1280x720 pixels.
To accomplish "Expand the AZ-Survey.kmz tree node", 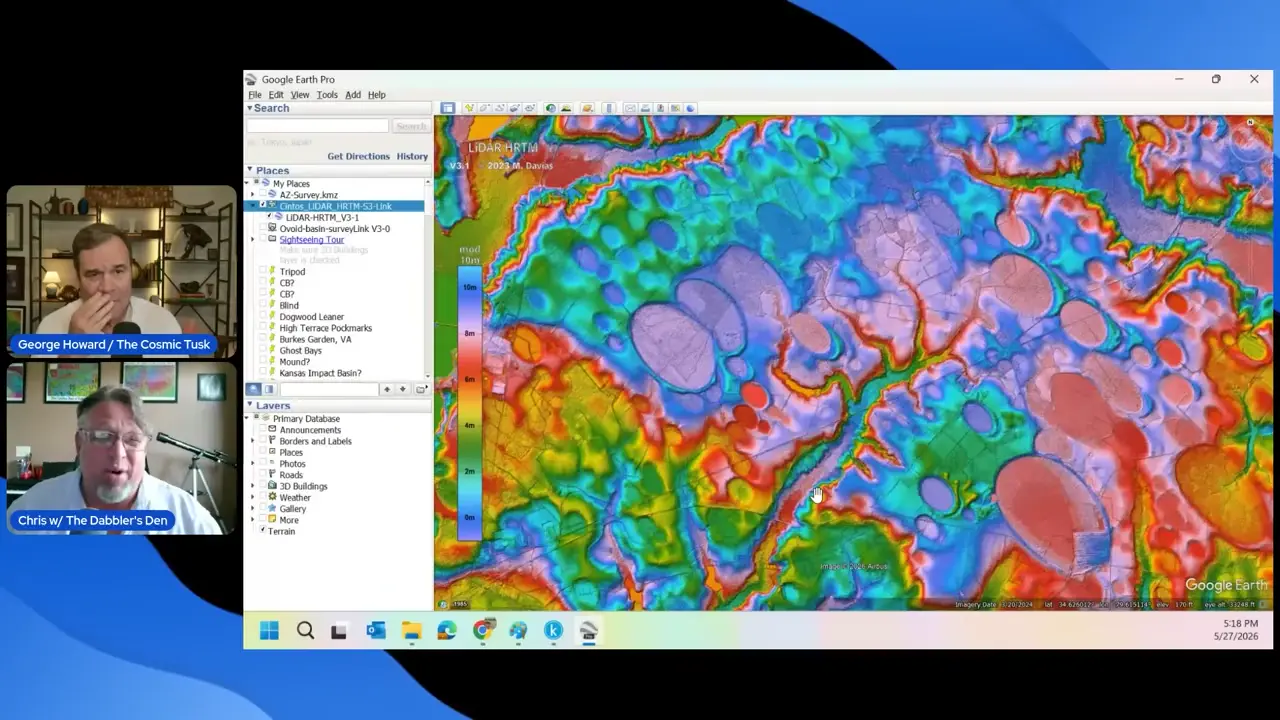I will 252,195.
